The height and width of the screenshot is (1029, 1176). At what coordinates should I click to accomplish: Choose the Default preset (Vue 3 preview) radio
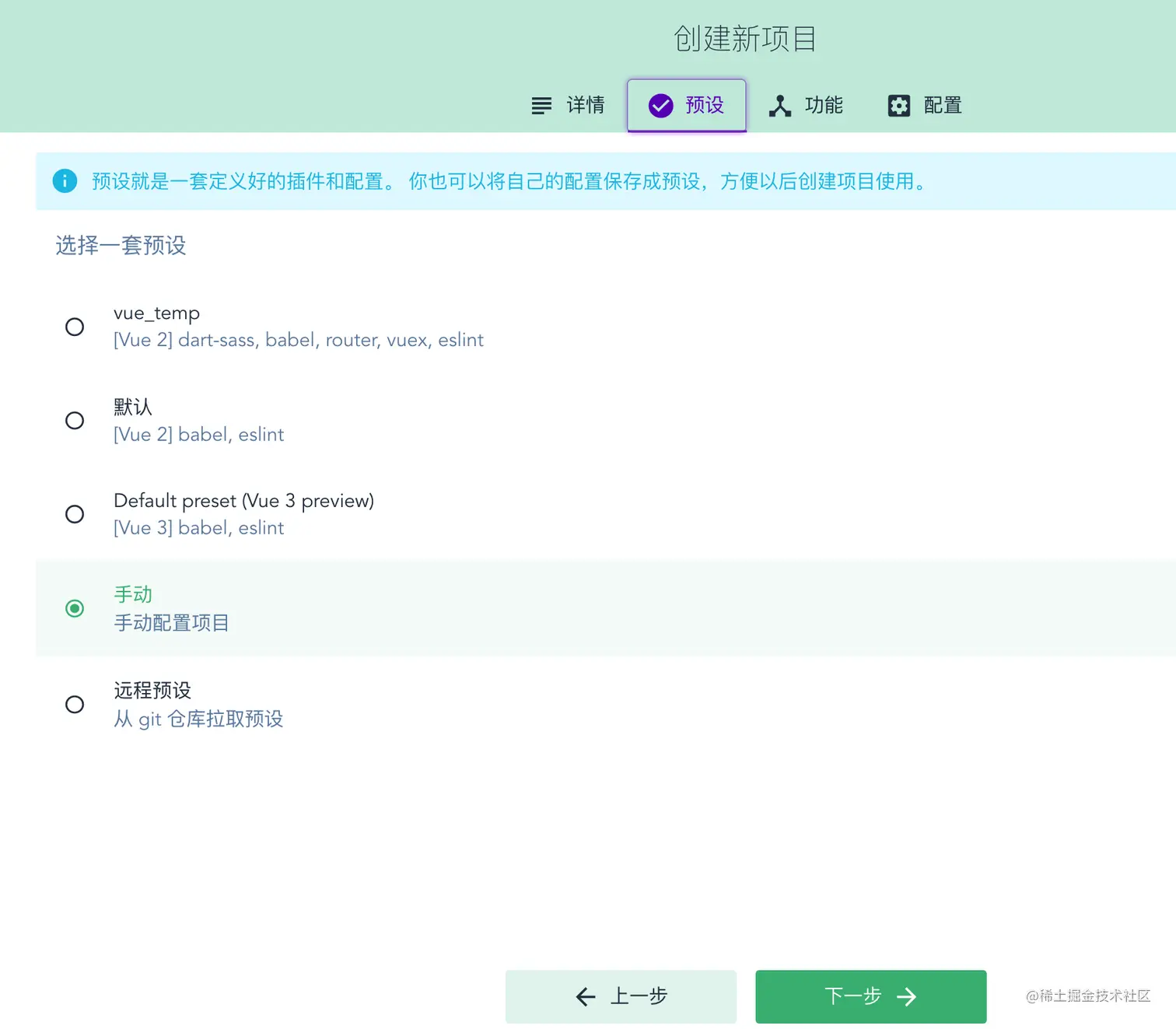tap(75, 514)
